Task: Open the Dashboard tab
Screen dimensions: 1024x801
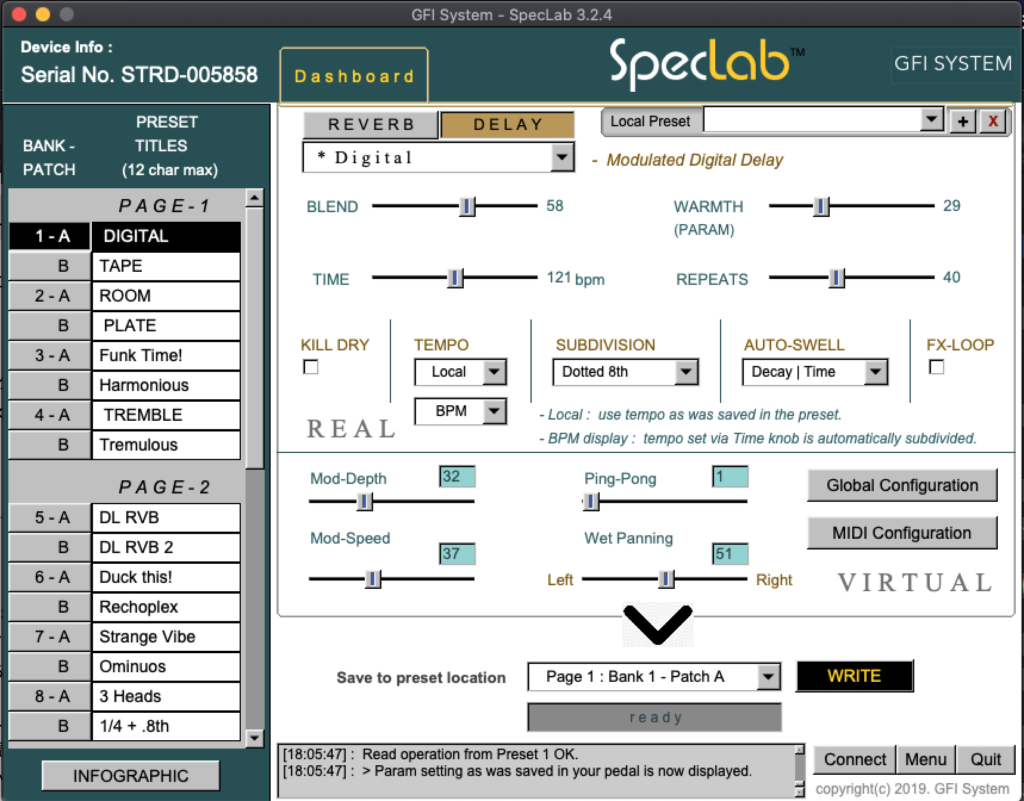Action: point(354,76)
